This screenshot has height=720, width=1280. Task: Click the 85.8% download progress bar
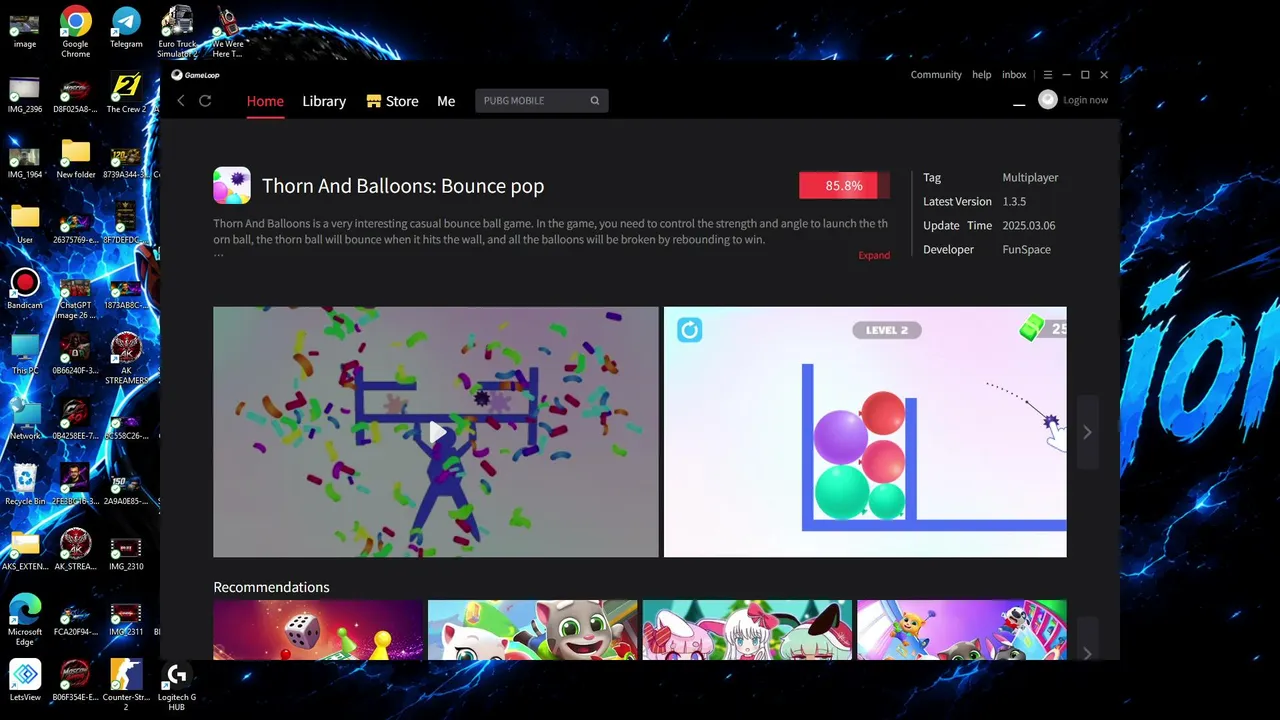(x=844, y=186)
